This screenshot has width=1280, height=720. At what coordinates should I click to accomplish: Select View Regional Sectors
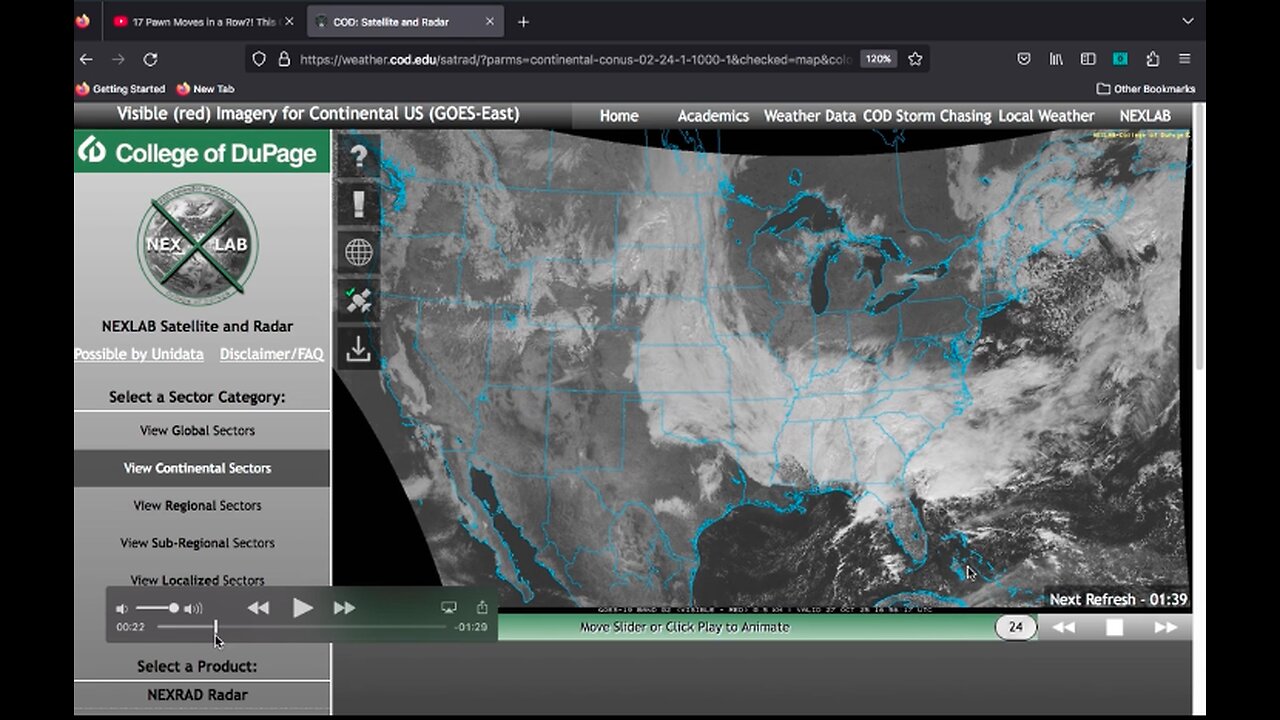click(x=202, y=505)
